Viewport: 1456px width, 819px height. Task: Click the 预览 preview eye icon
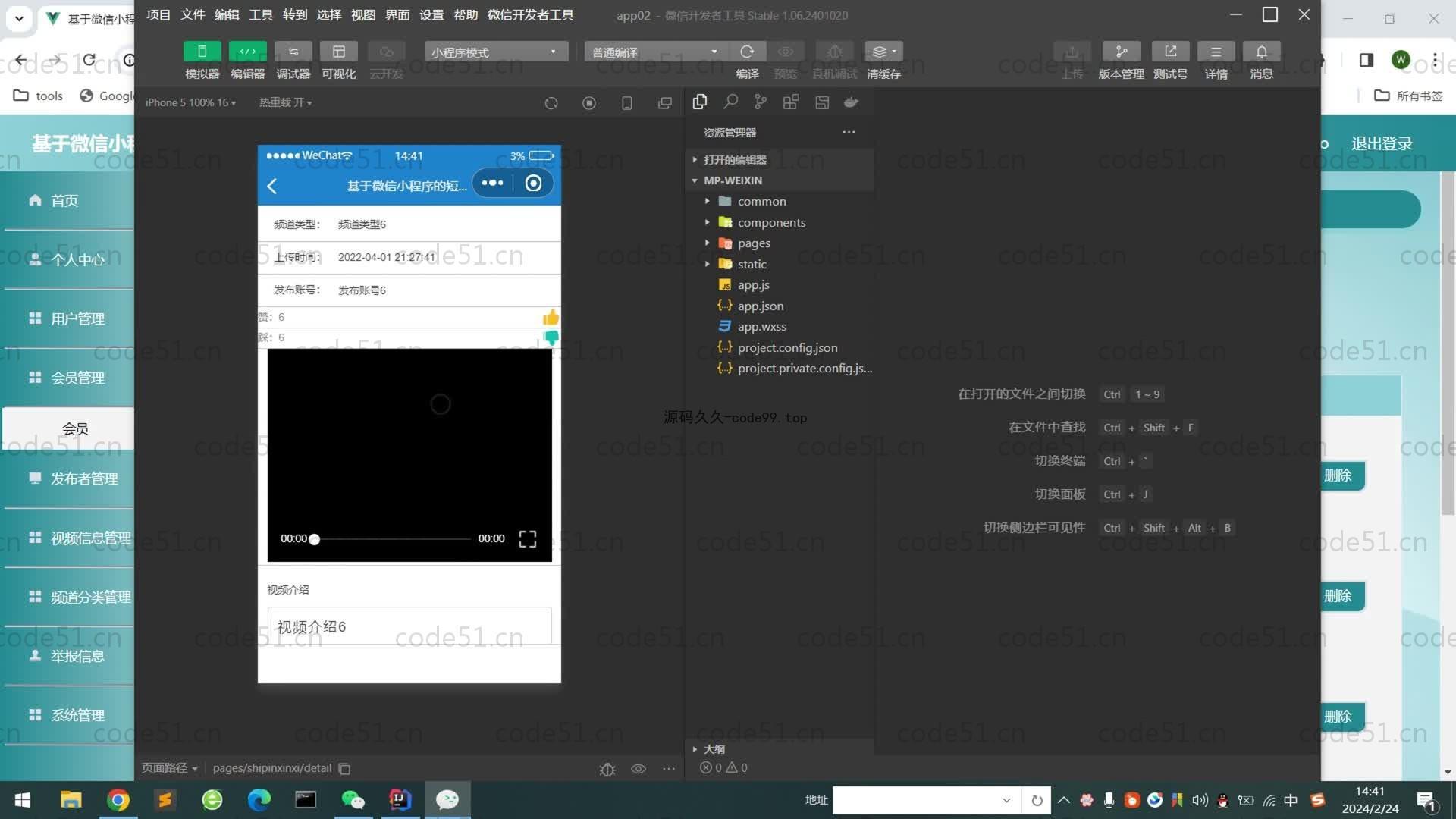[786, 52]
